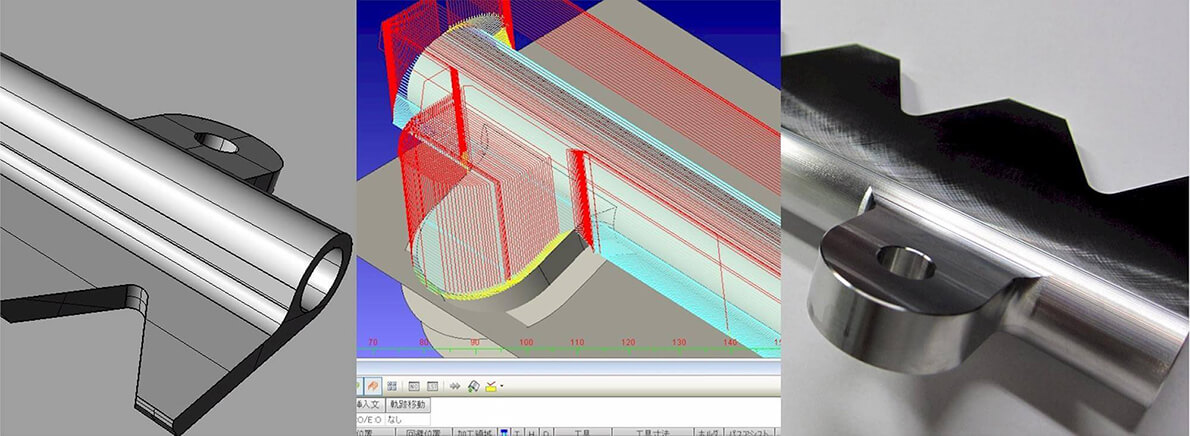Click the ruler mark labeled 130

tap(678, 343)
